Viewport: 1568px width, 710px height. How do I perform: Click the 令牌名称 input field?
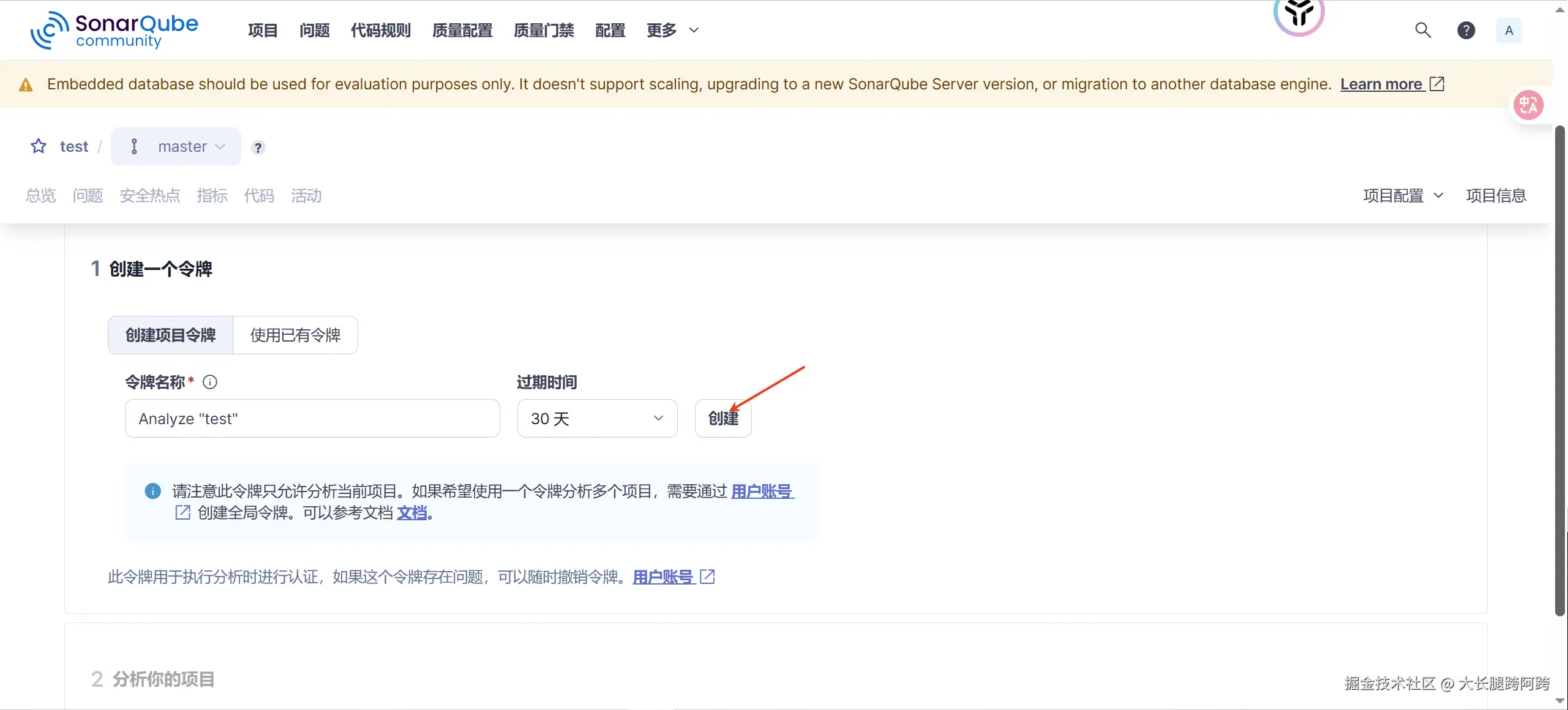[312, 419]
